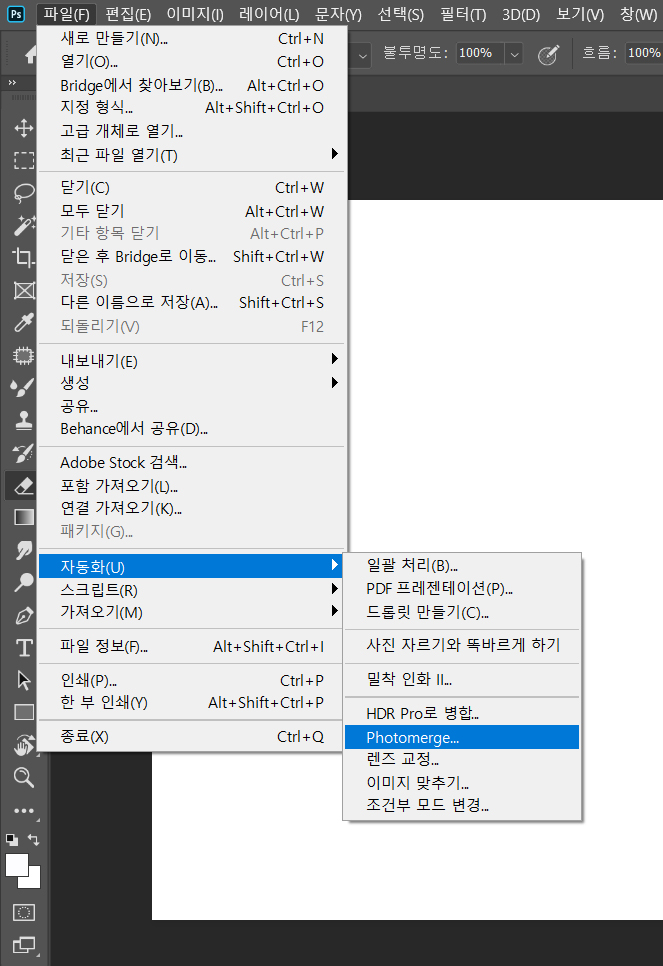Toggle pressure for opacity button

[x=548, y=54]
